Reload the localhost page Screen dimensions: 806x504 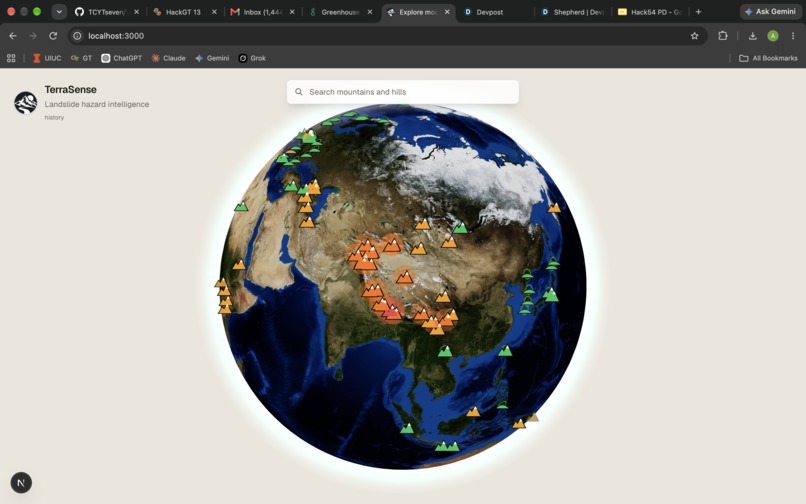[x=53, y=35]
